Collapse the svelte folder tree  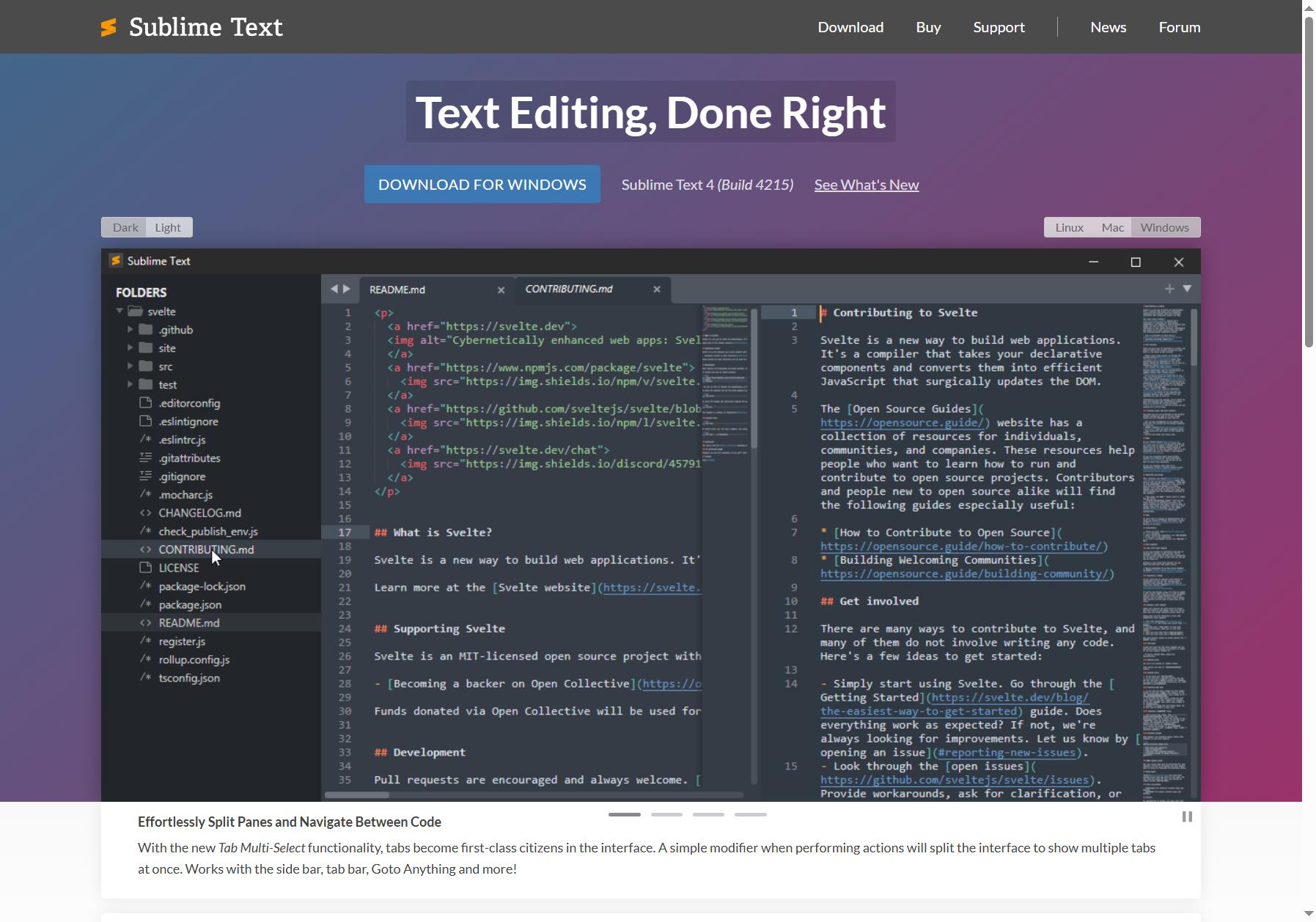point(120,311)
